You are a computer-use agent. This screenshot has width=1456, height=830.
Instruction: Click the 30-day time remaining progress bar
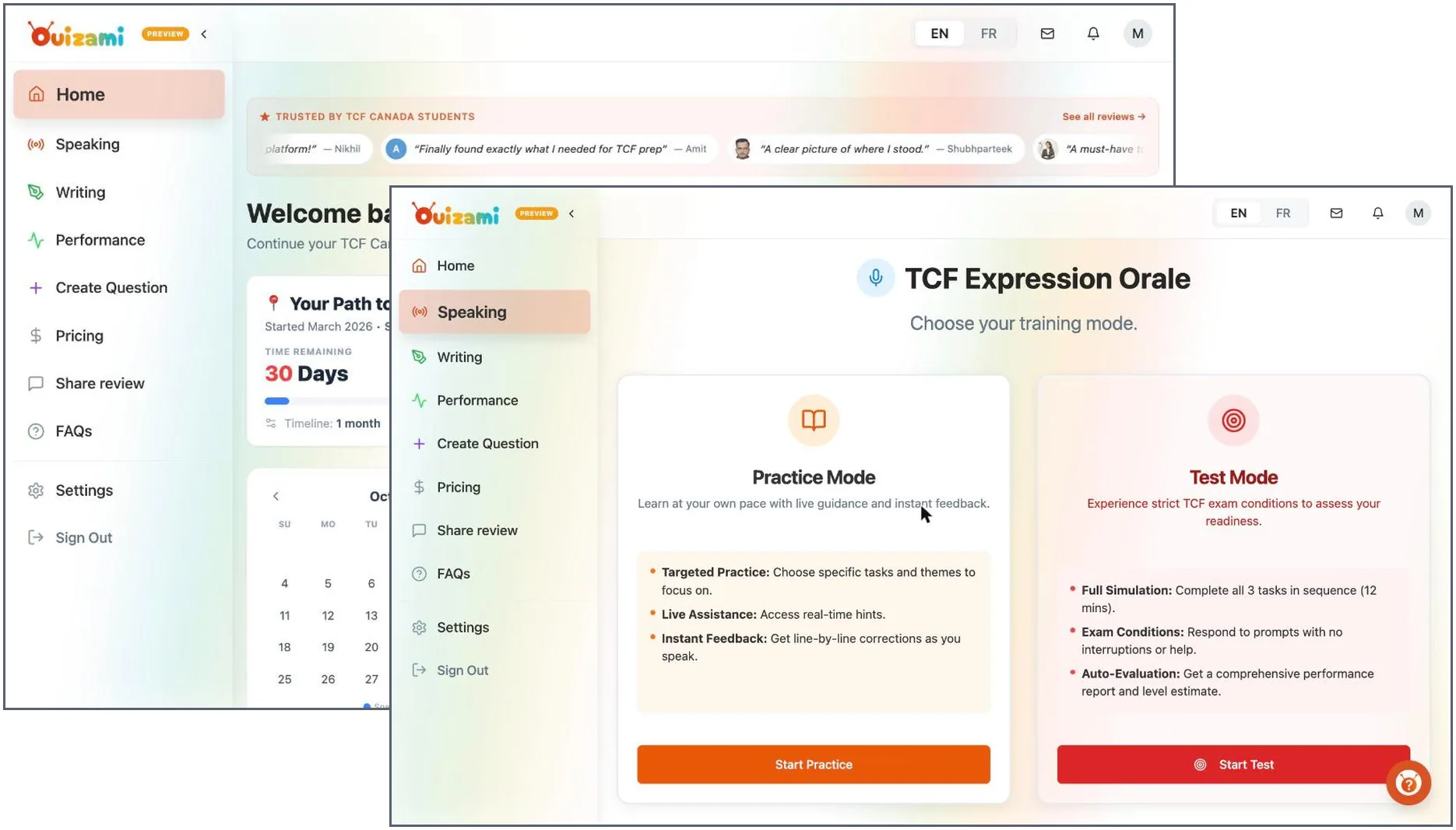coord(327,401)
